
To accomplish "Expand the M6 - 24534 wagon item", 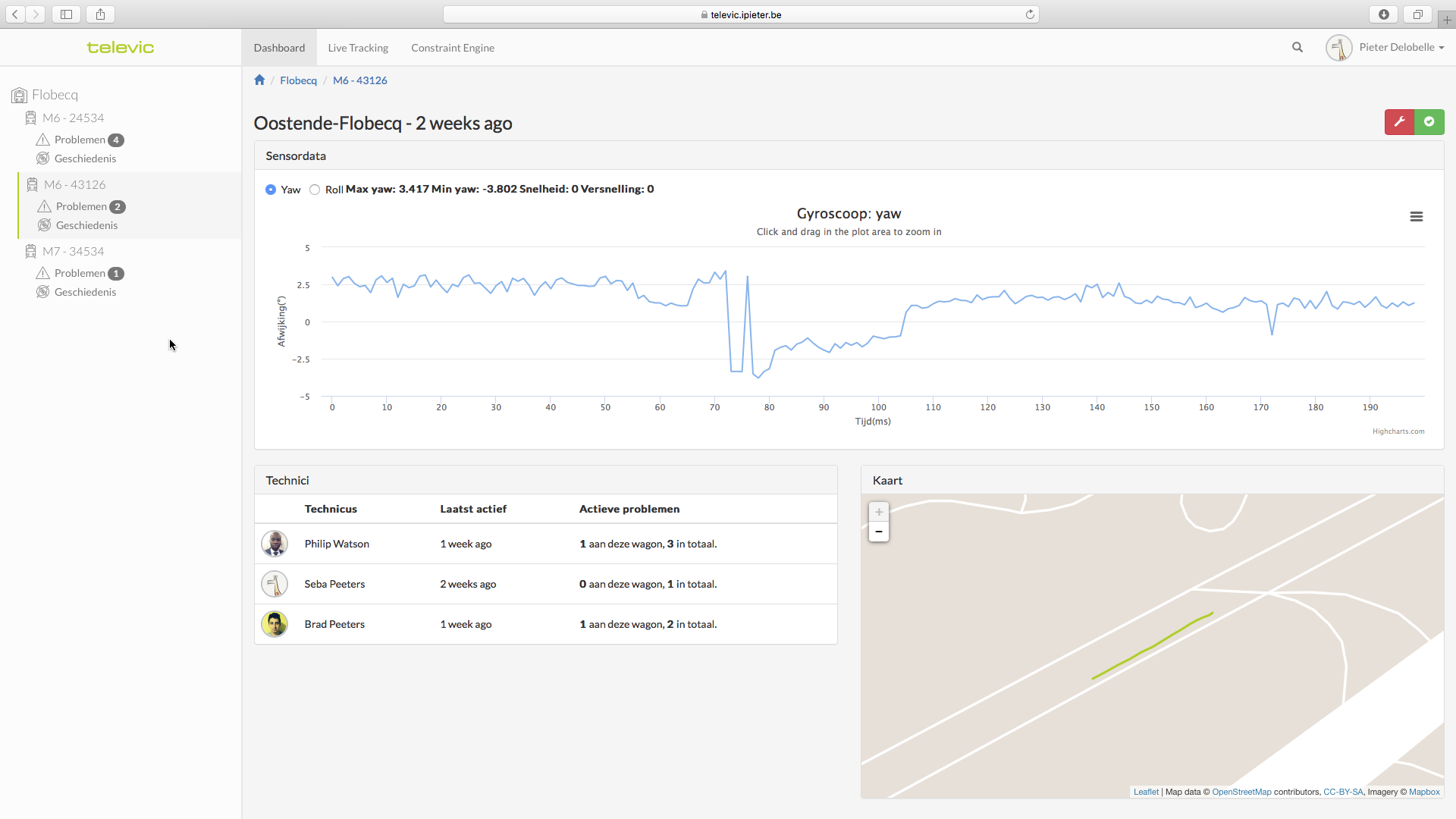I will tap(73, 118).
